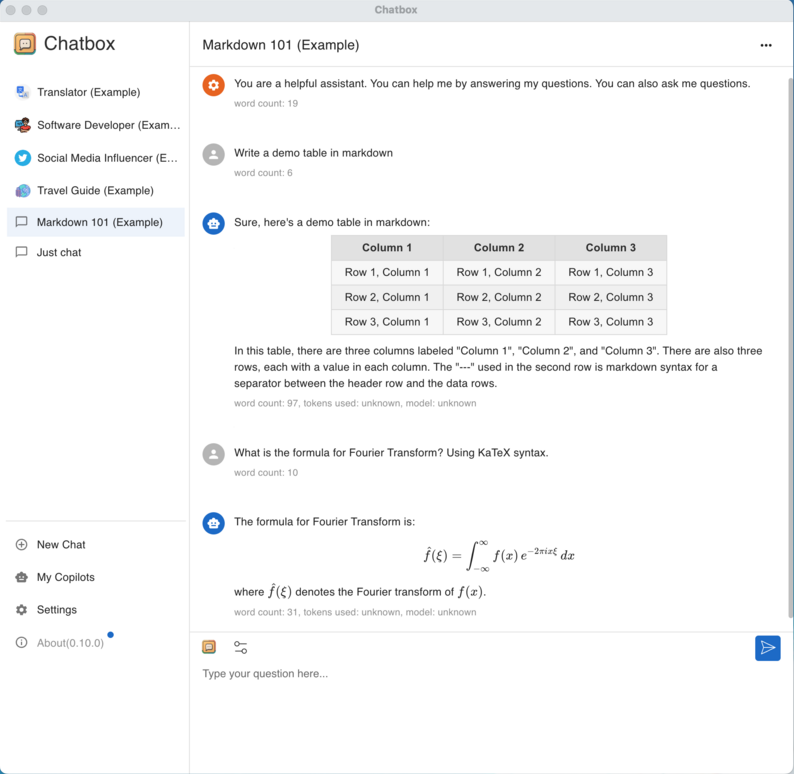Click the user avatar beside Fourier question
The image size is (794, 774).
pos(214,454)
